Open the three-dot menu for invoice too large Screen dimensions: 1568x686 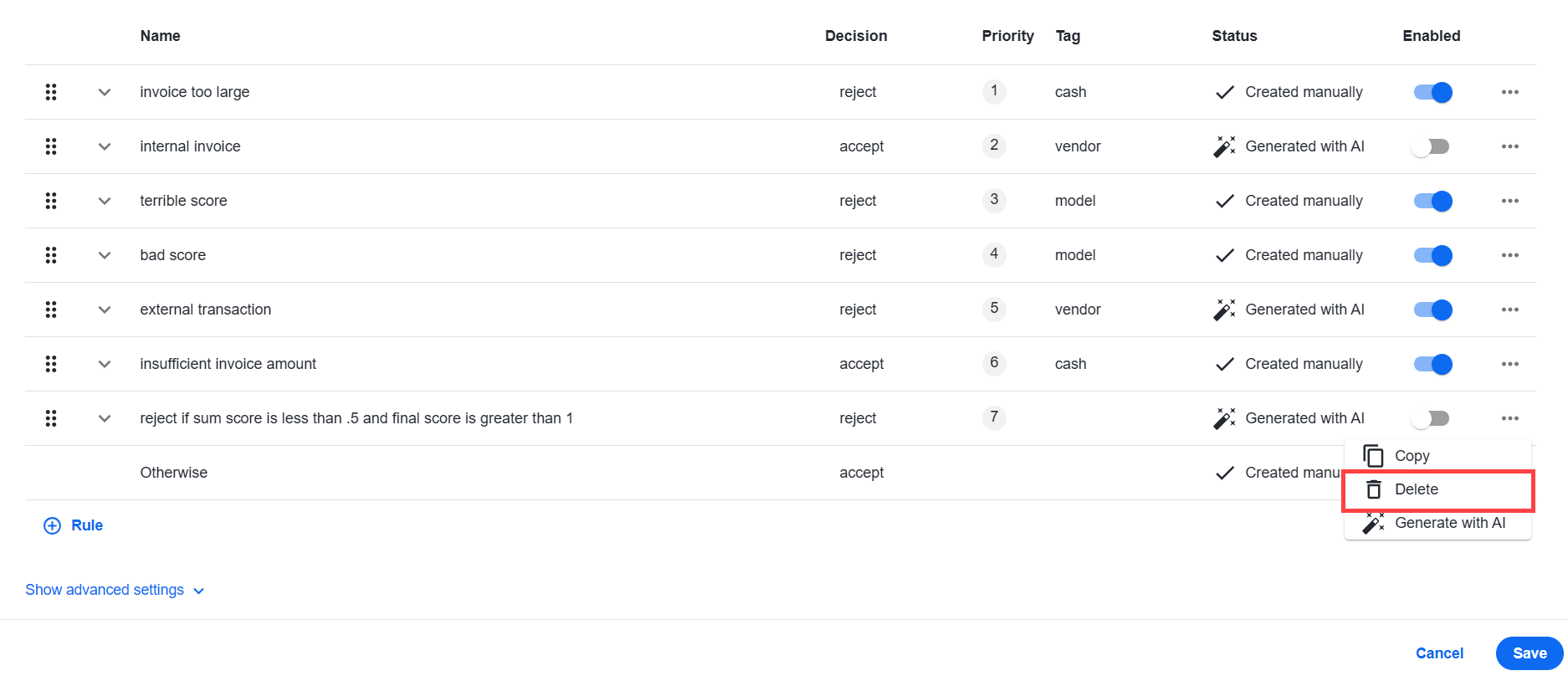pyautogui.click(x=1509, y=92)
